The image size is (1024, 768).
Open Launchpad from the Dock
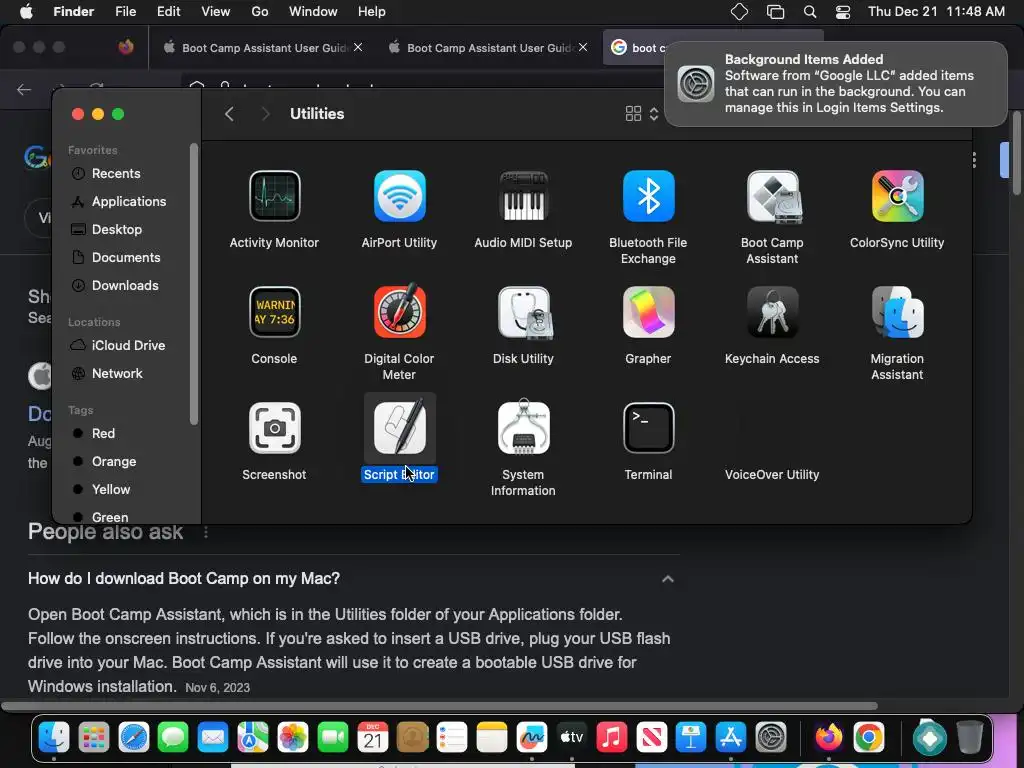[x=94, y=738]
